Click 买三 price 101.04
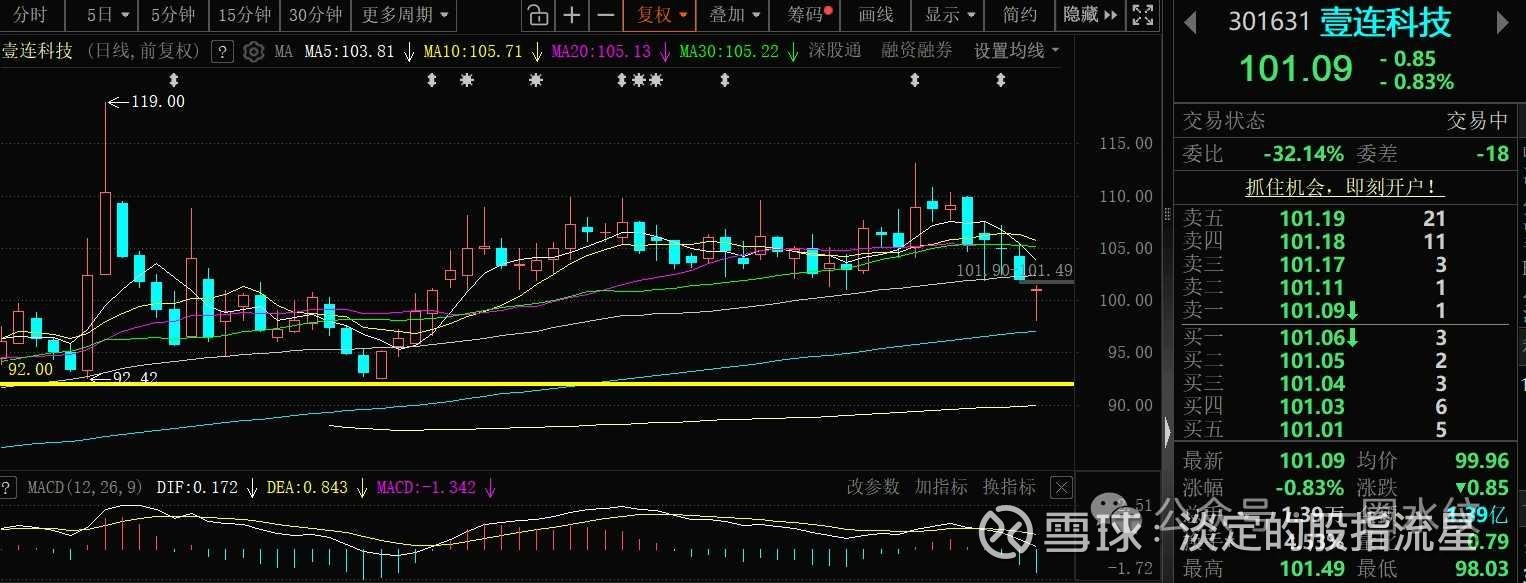Viewport: 1526px width, 583px height. coord(1313,384)
